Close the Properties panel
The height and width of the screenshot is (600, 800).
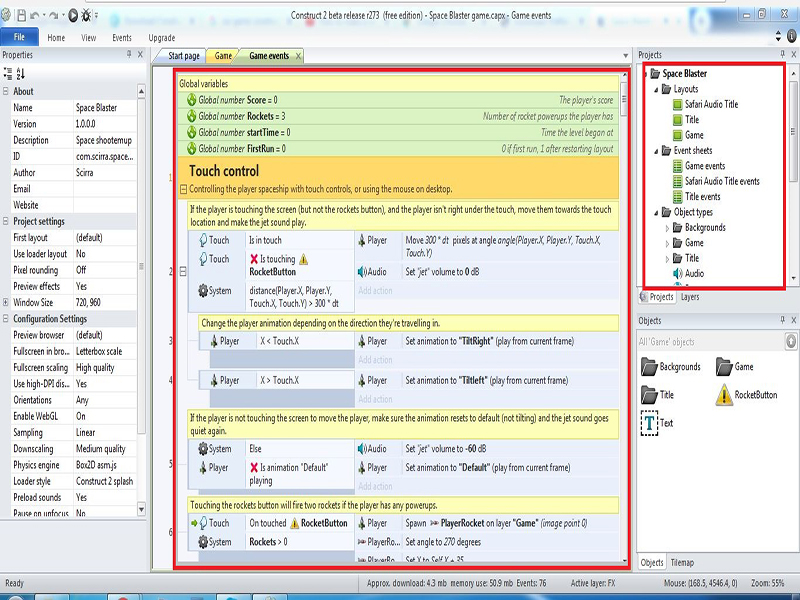pyautogui.click(x=140, y=54)
